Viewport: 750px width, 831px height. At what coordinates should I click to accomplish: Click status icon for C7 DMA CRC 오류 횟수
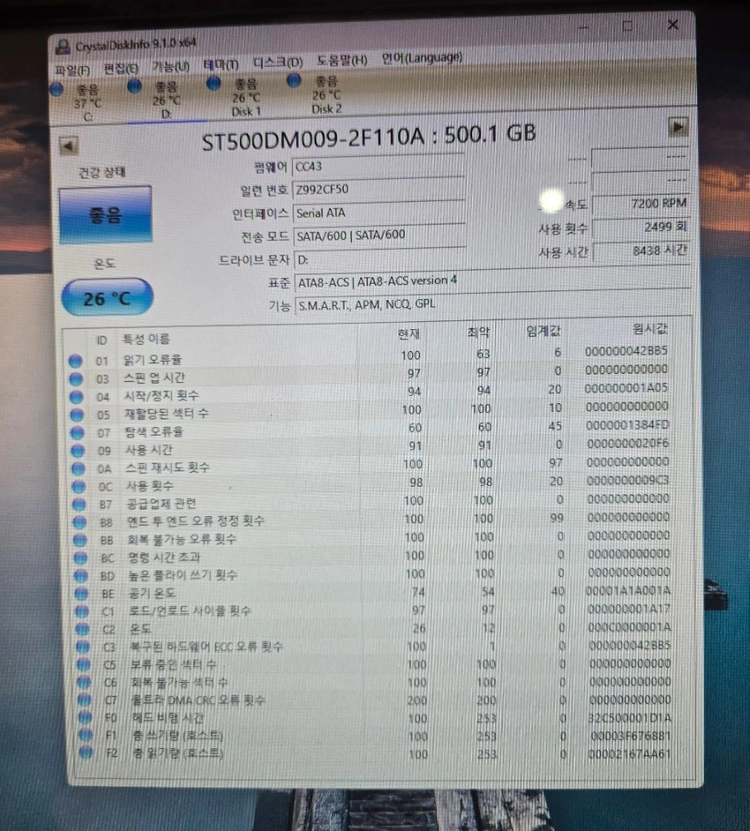pos(85,700)
